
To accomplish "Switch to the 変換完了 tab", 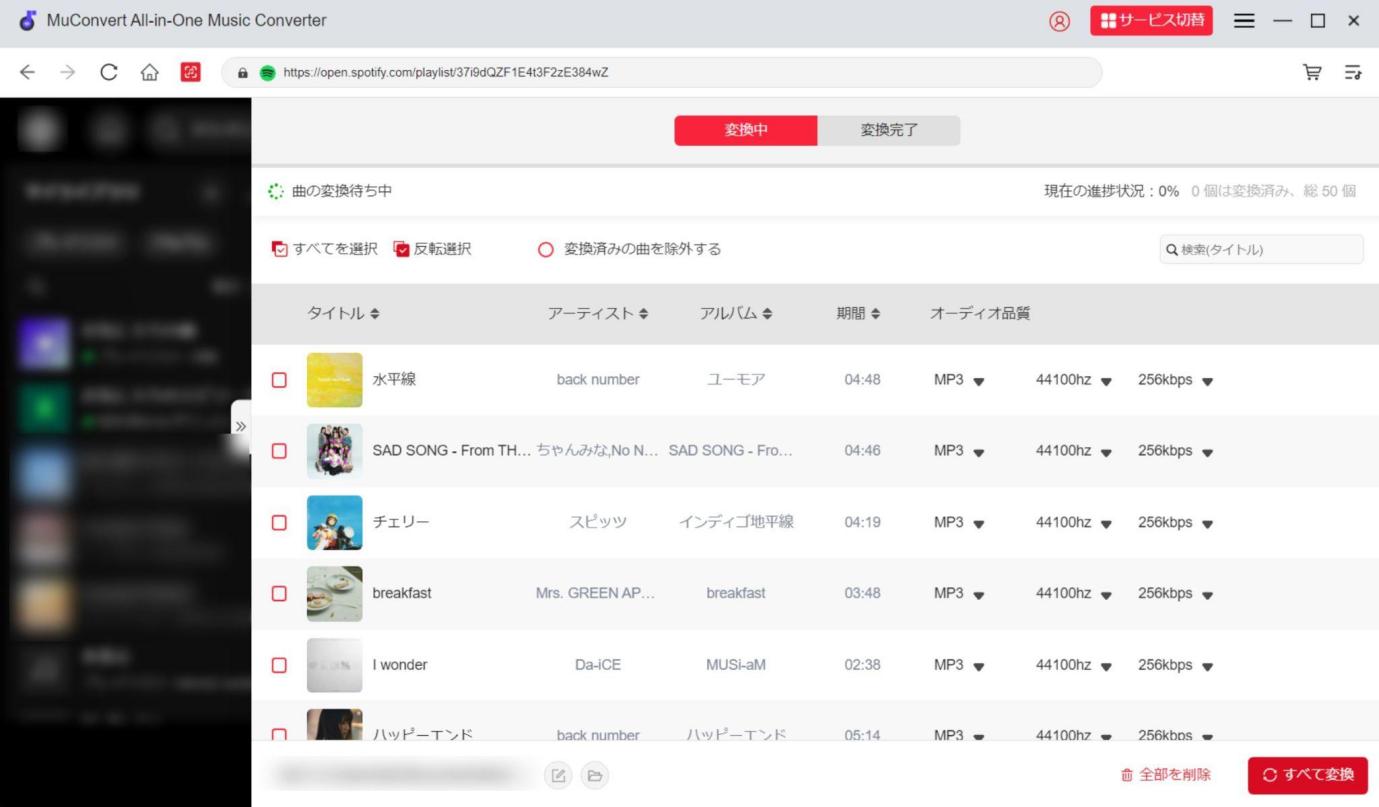I will (889, 130).
